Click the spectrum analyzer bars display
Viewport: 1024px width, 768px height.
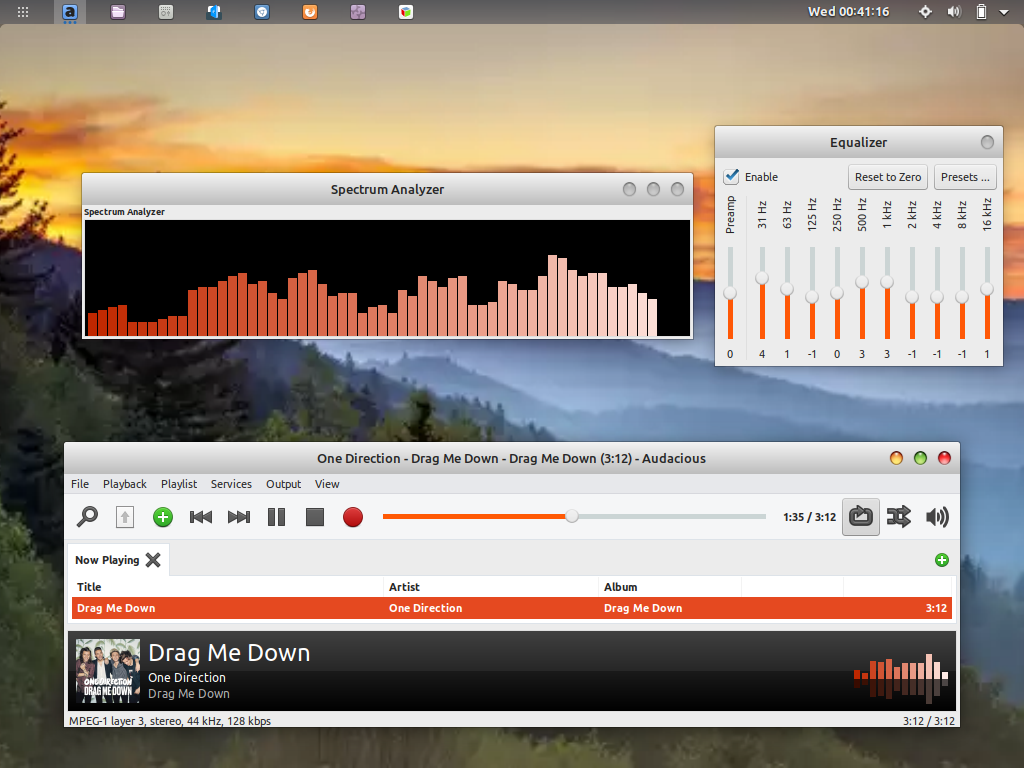[387, 278]
